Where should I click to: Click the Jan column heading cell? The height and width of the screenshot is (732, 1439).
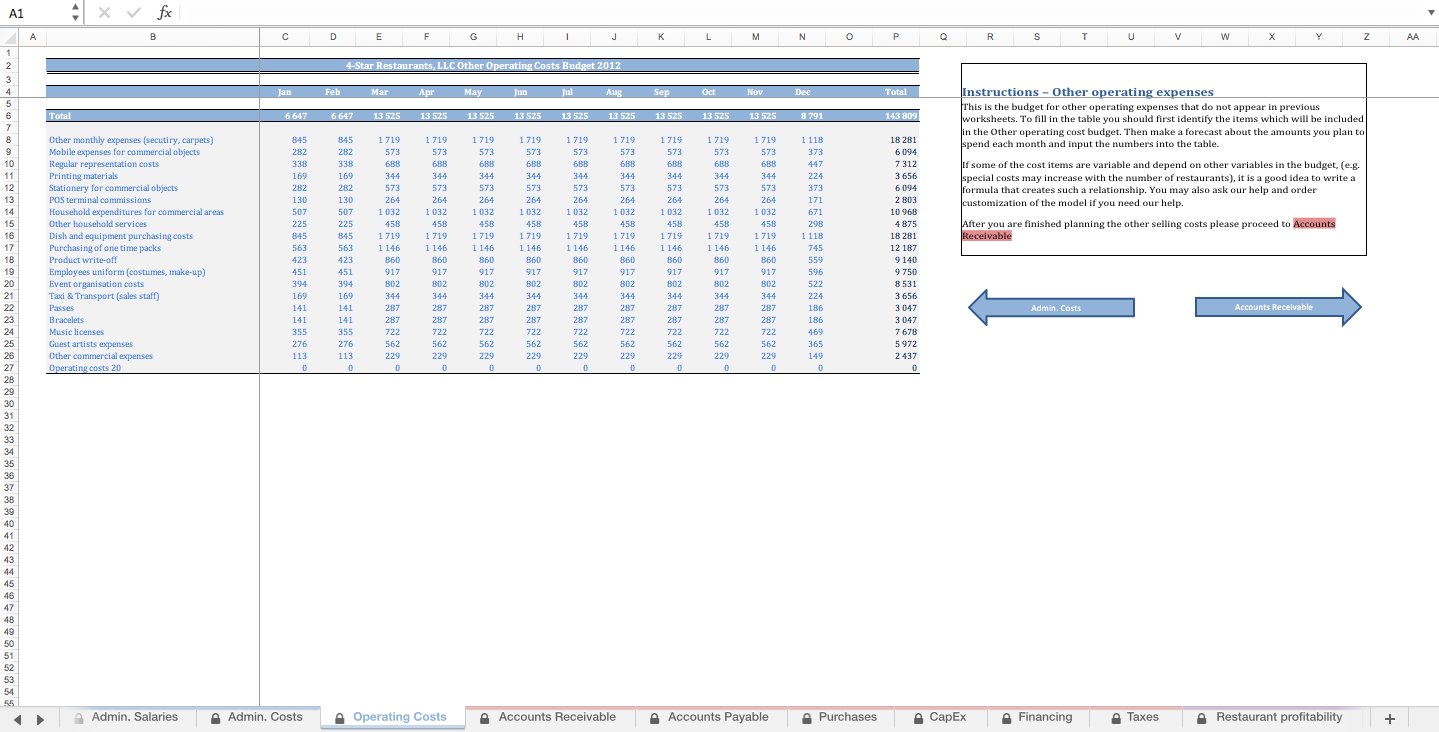(x=284, y=92)
